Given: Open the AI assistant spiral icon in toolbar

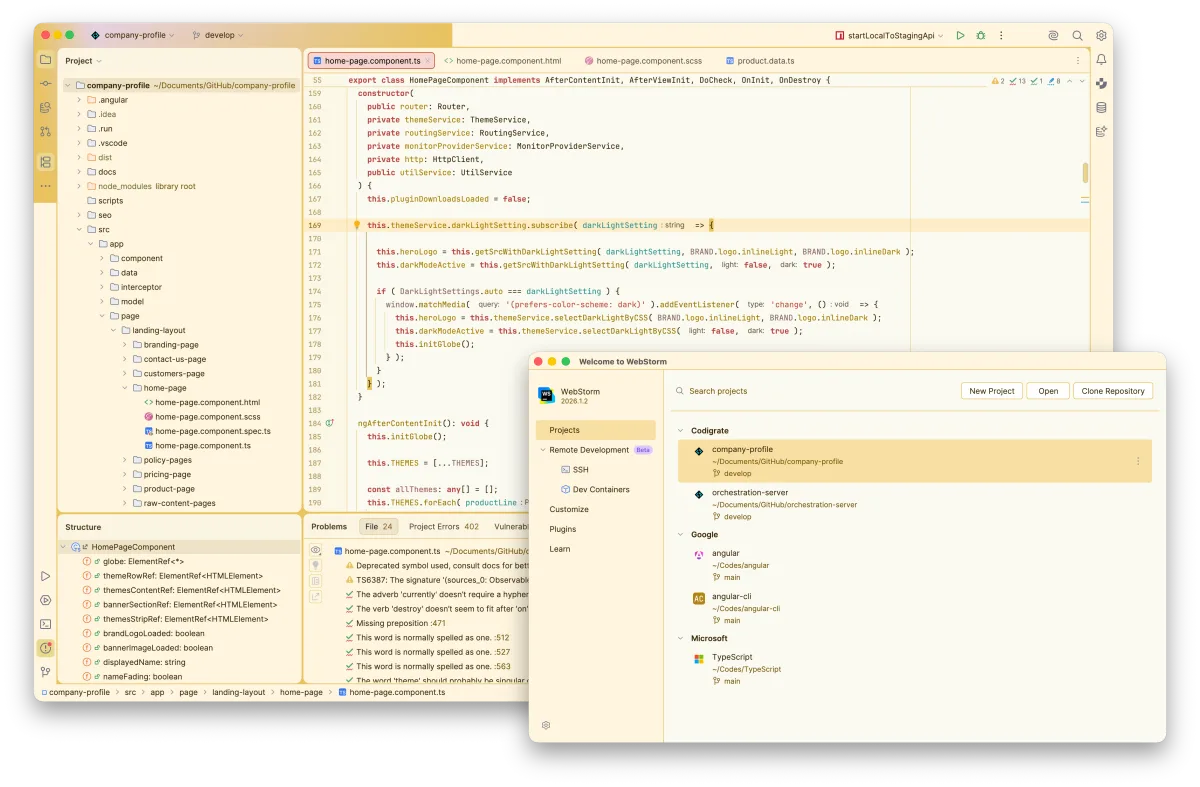Looking at the screenshot, I should (1053, 35).
